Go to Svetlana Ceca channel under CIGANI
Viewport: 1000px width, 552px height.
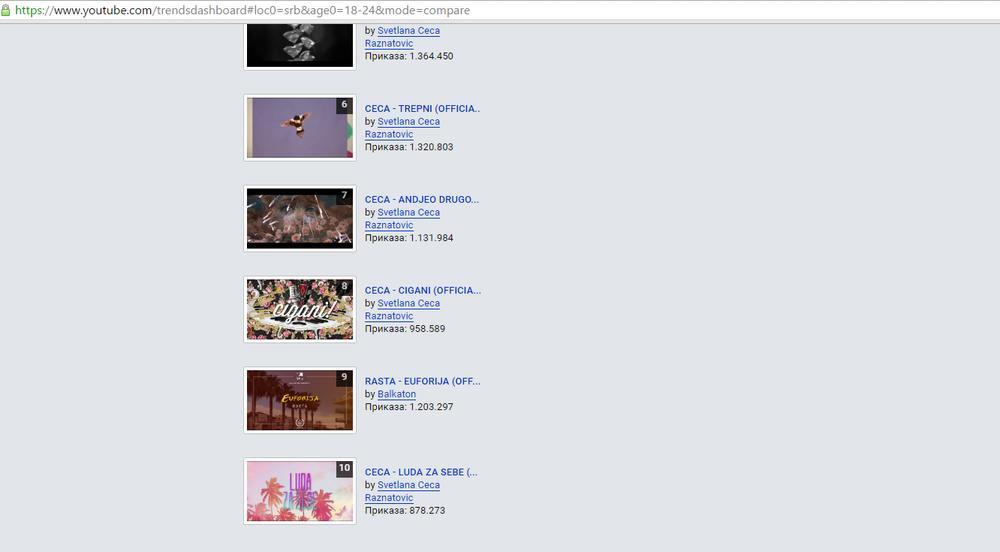[x=408, y=303]
